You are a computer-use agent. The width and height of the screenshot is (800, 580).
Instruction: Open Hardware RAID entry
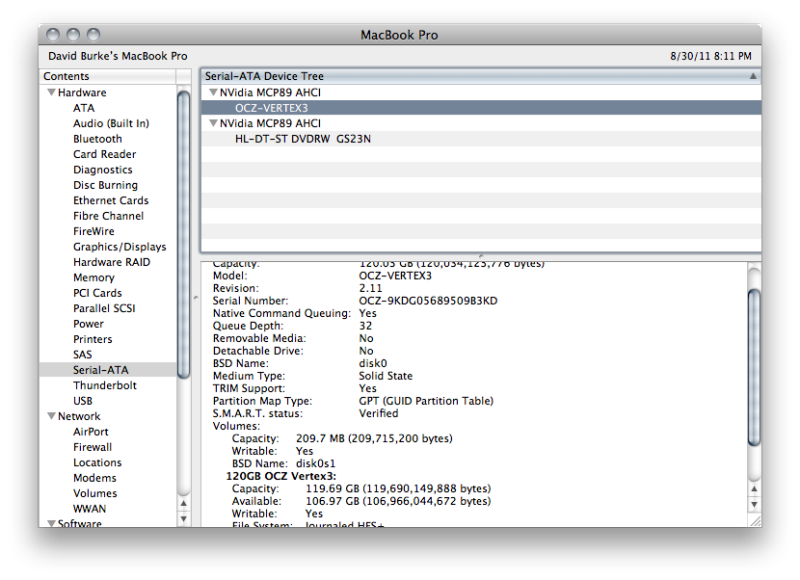point(112,262)
